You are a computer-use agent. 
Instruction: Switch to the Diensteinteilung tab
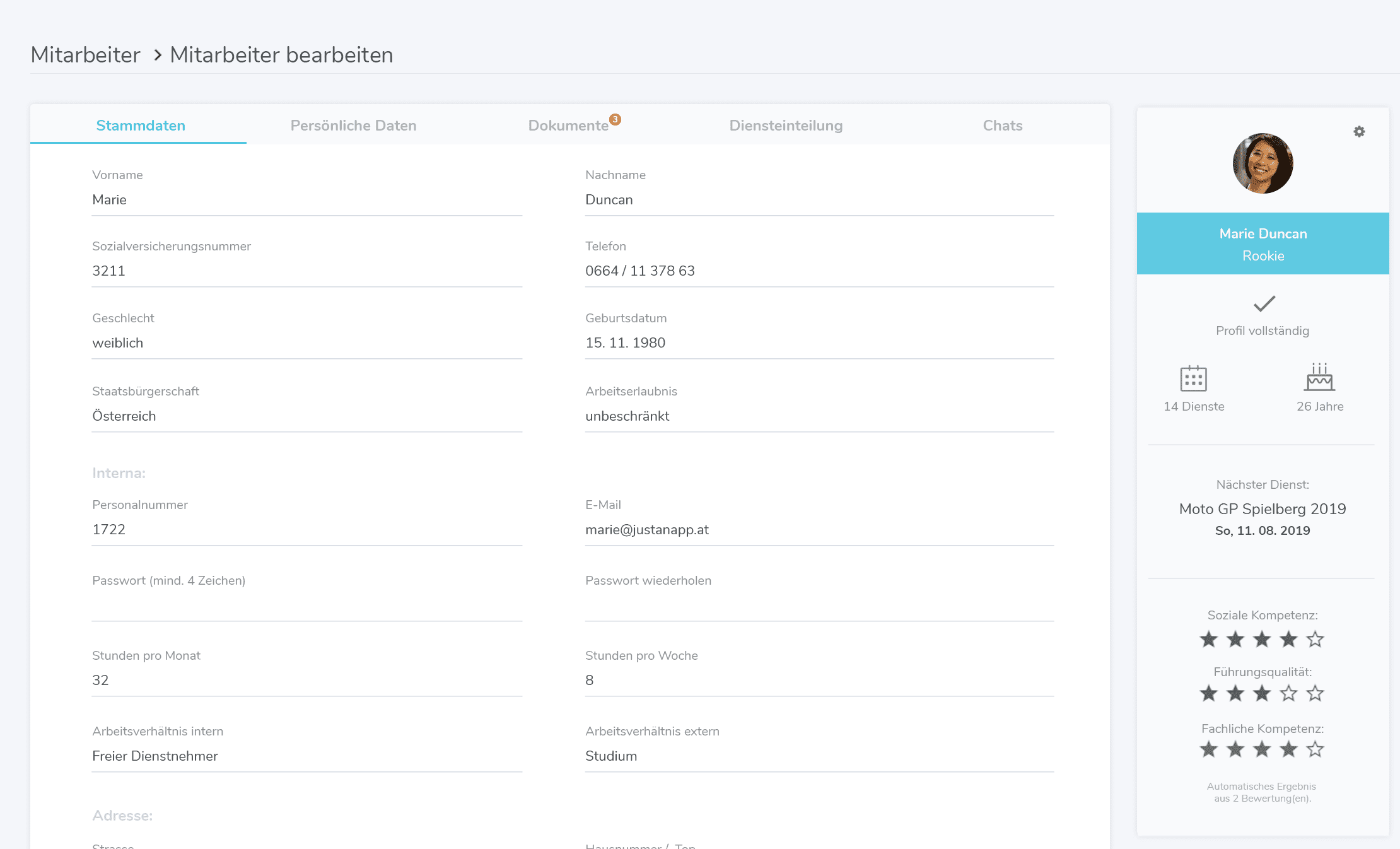[786, 126]
